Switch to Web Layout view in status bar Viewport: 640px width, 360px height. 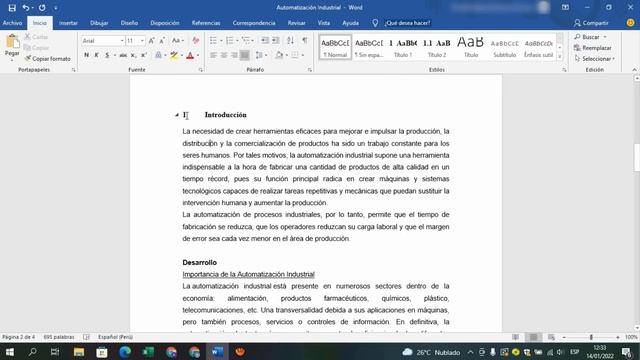[x=551, y=337]
